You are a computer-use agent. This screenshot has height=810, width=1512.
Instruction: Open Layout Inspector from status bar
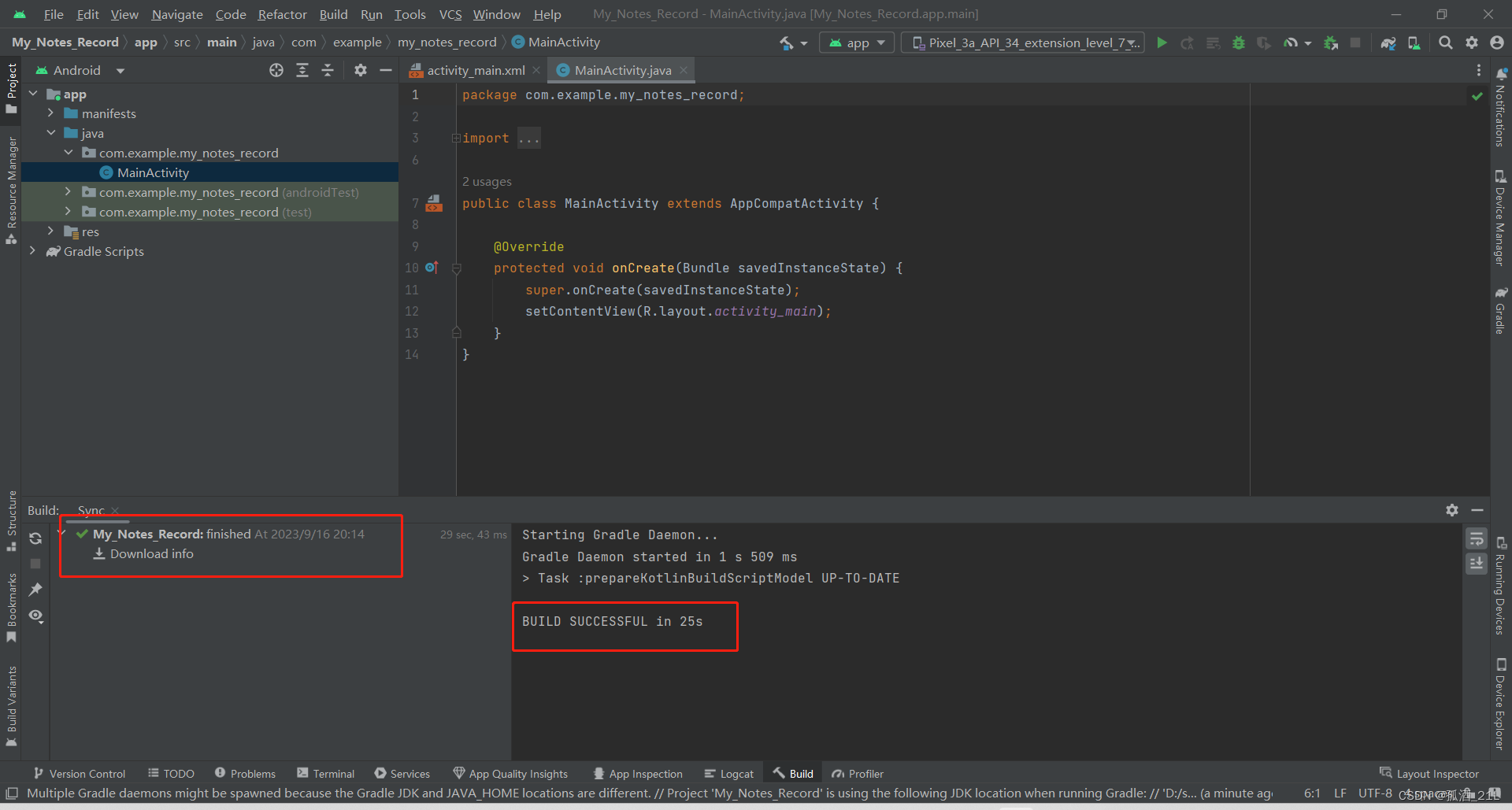pos(1429,774)
